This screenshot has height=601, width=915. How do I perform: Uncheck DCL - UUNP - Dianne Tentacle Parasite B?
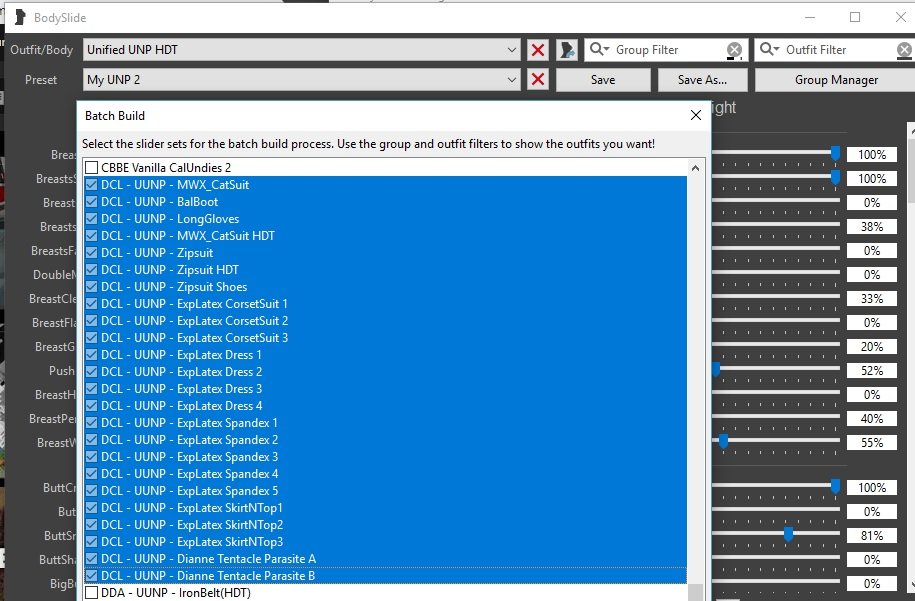92,576
